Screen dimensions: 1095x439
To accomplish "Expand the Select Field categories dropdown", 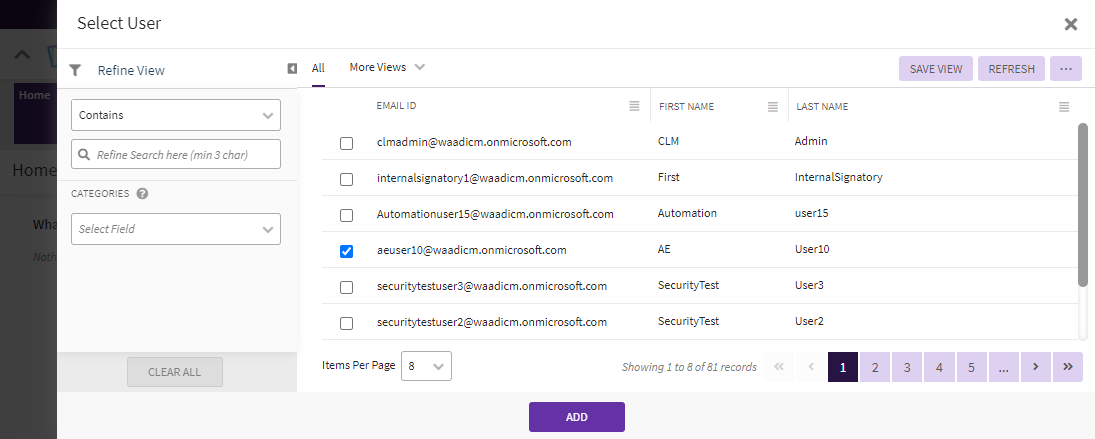I will point(176,229).
